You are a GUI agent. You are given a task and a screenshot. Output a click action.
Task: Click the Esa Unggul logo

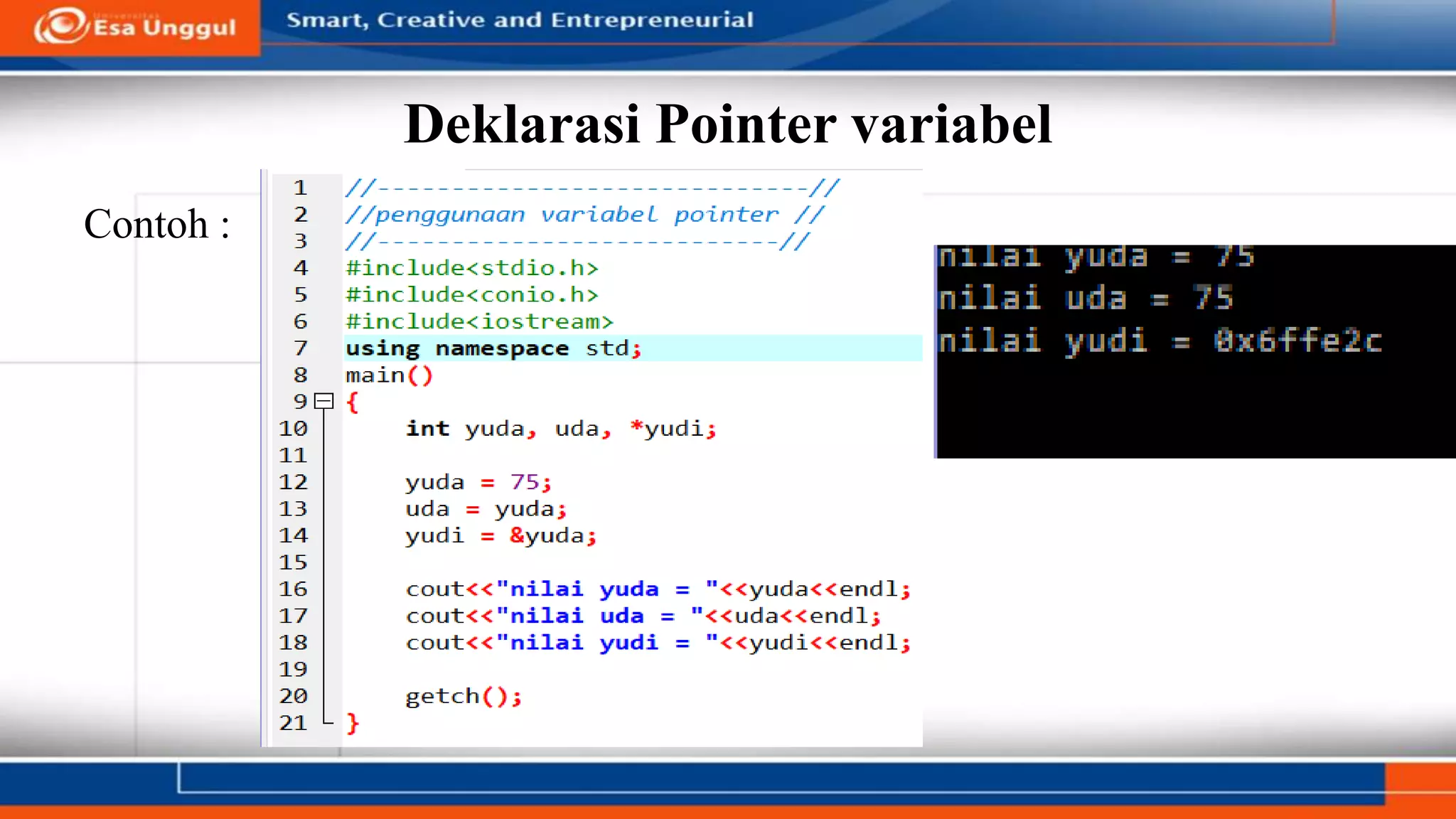pyautogui.click(x=135, y=26)
